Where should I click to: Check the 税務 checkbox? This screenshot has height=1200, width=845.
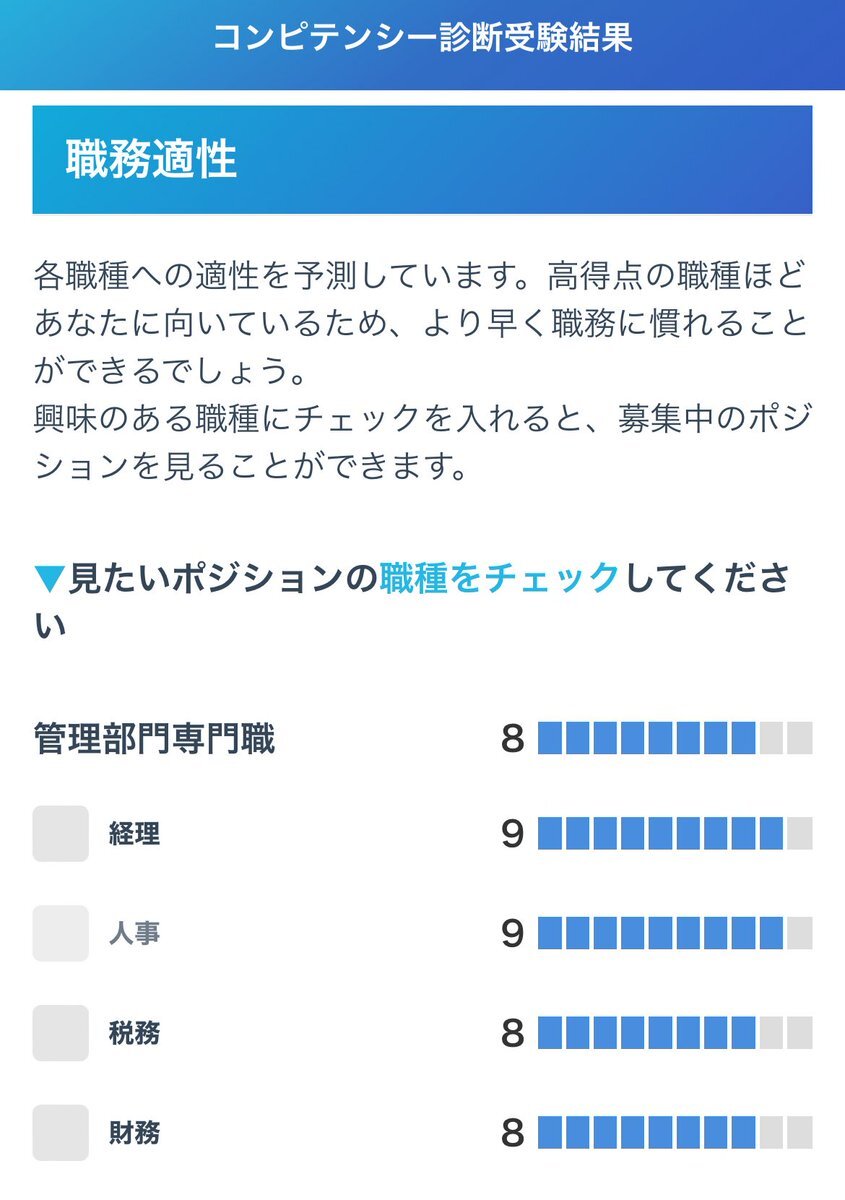tap(61, 1033)
